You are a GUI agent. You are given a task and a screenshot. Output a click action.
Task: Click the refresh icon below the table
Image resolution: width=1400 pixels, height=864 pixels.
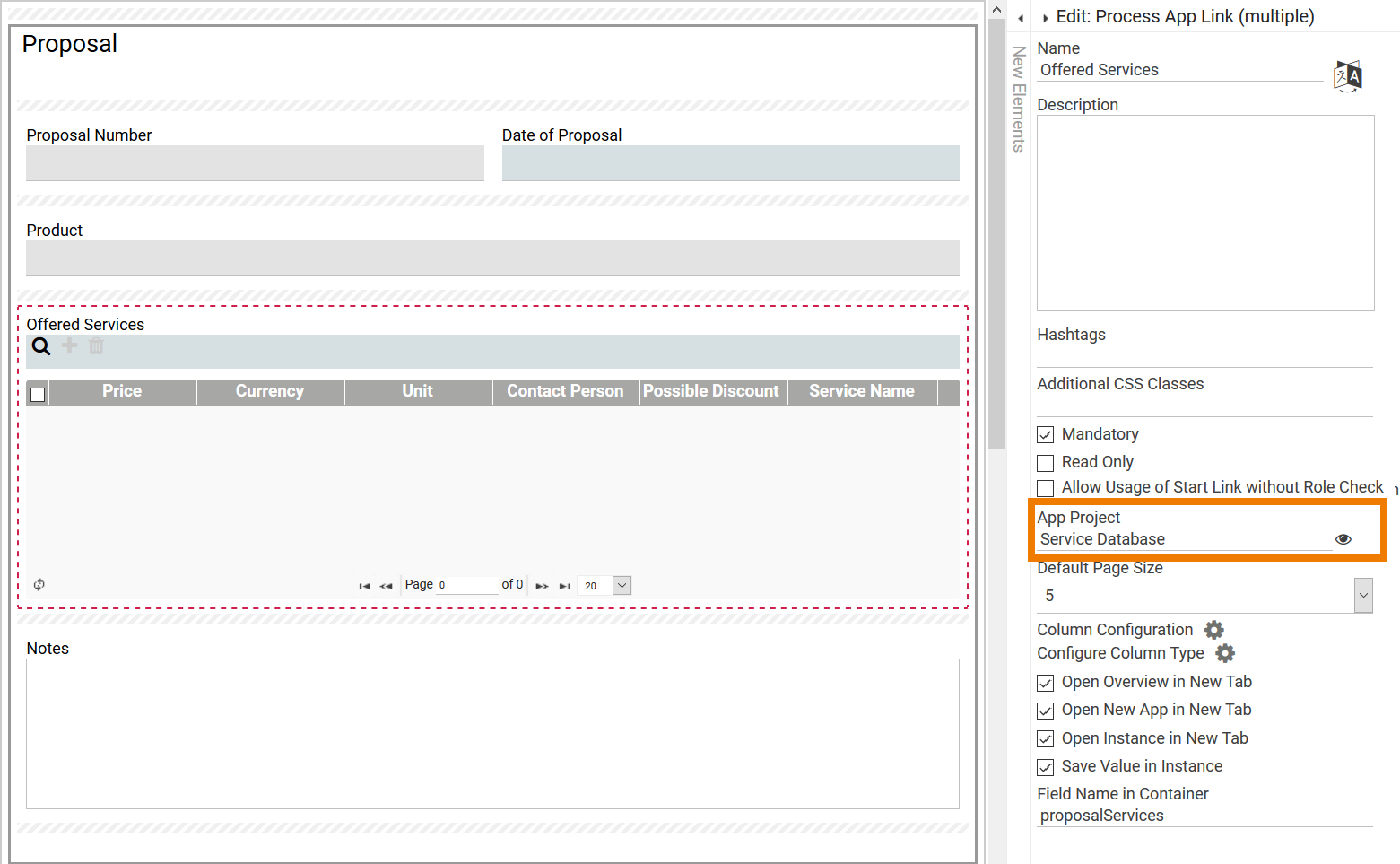coord(39,585)
